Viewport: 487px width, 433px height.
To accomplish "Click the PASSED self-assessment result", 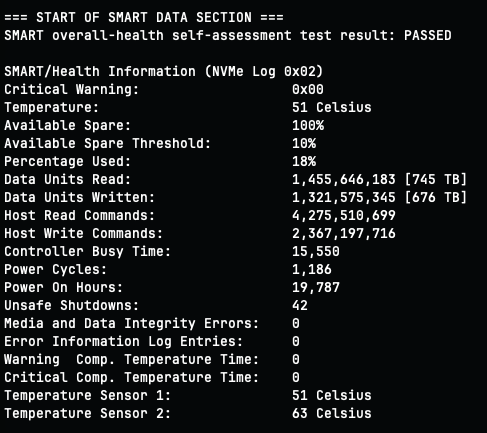I will tap(428, 35).
